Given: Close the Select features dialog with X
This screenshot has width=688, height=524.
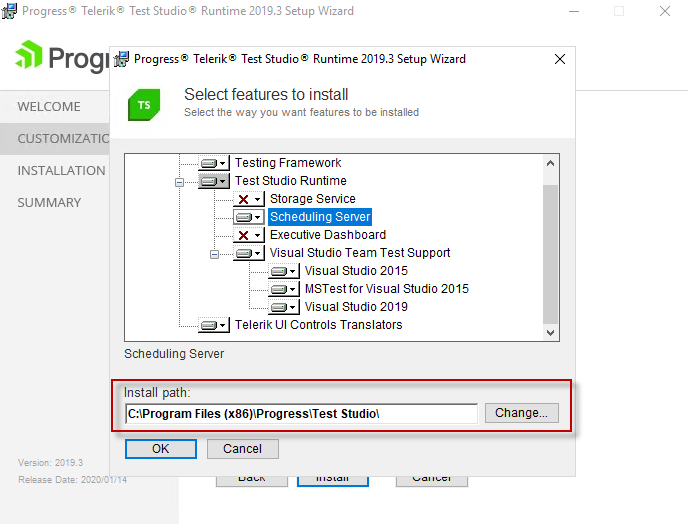Looking at the screenshot, I should (x=559, y=59).
